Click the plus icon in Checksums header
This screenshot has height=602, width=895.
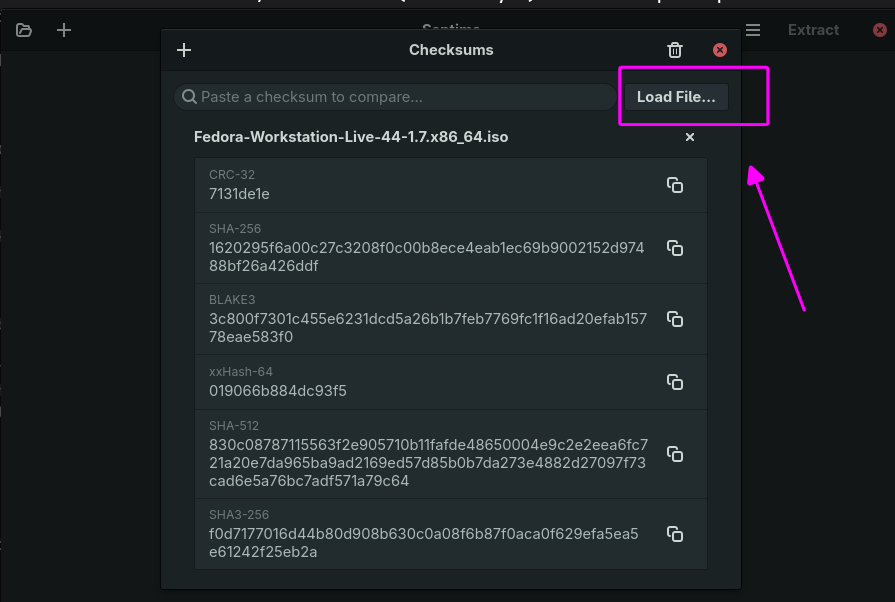pos(184,50)
